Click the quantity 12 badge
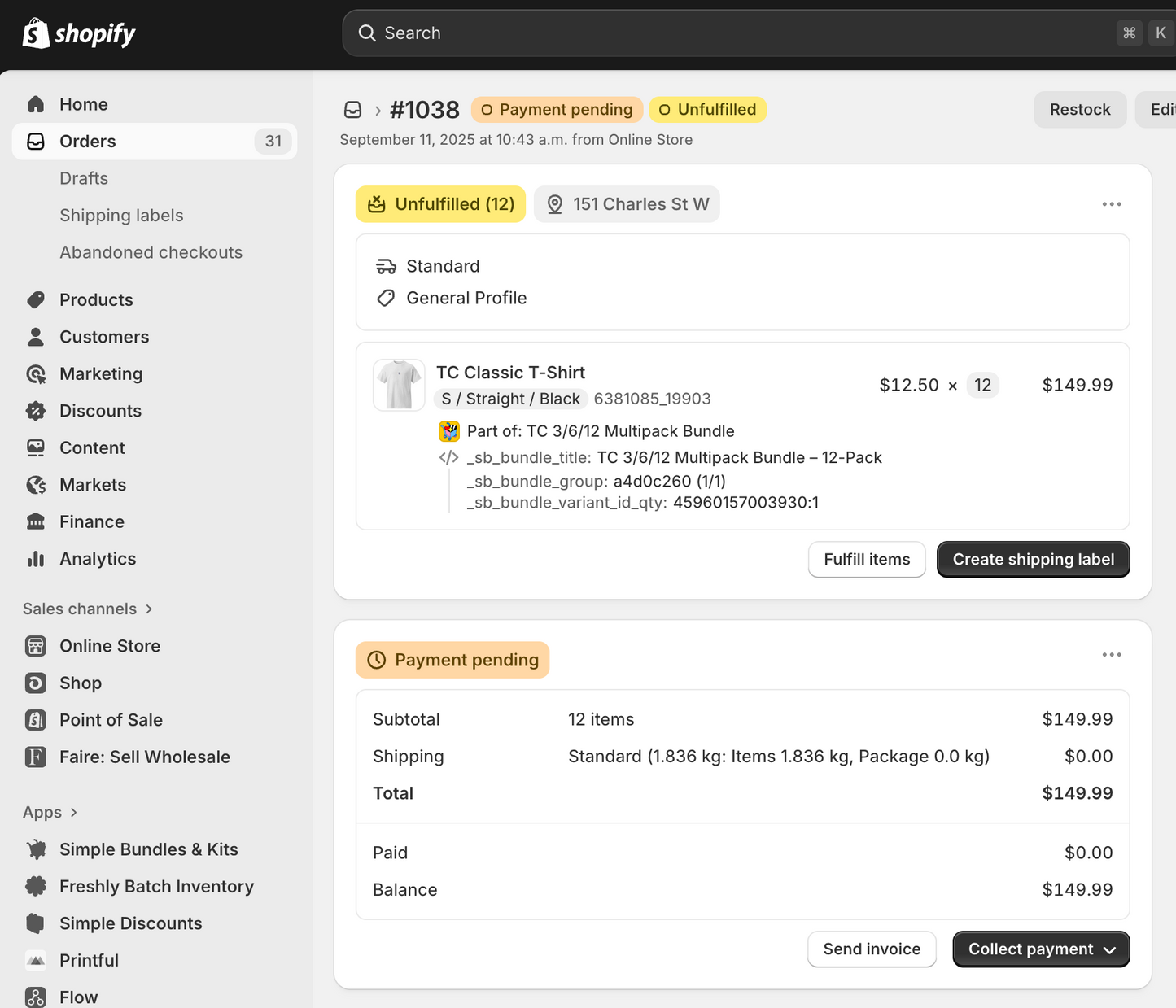Screen dimensions: 1176x1008 click(x=982, y=385)
